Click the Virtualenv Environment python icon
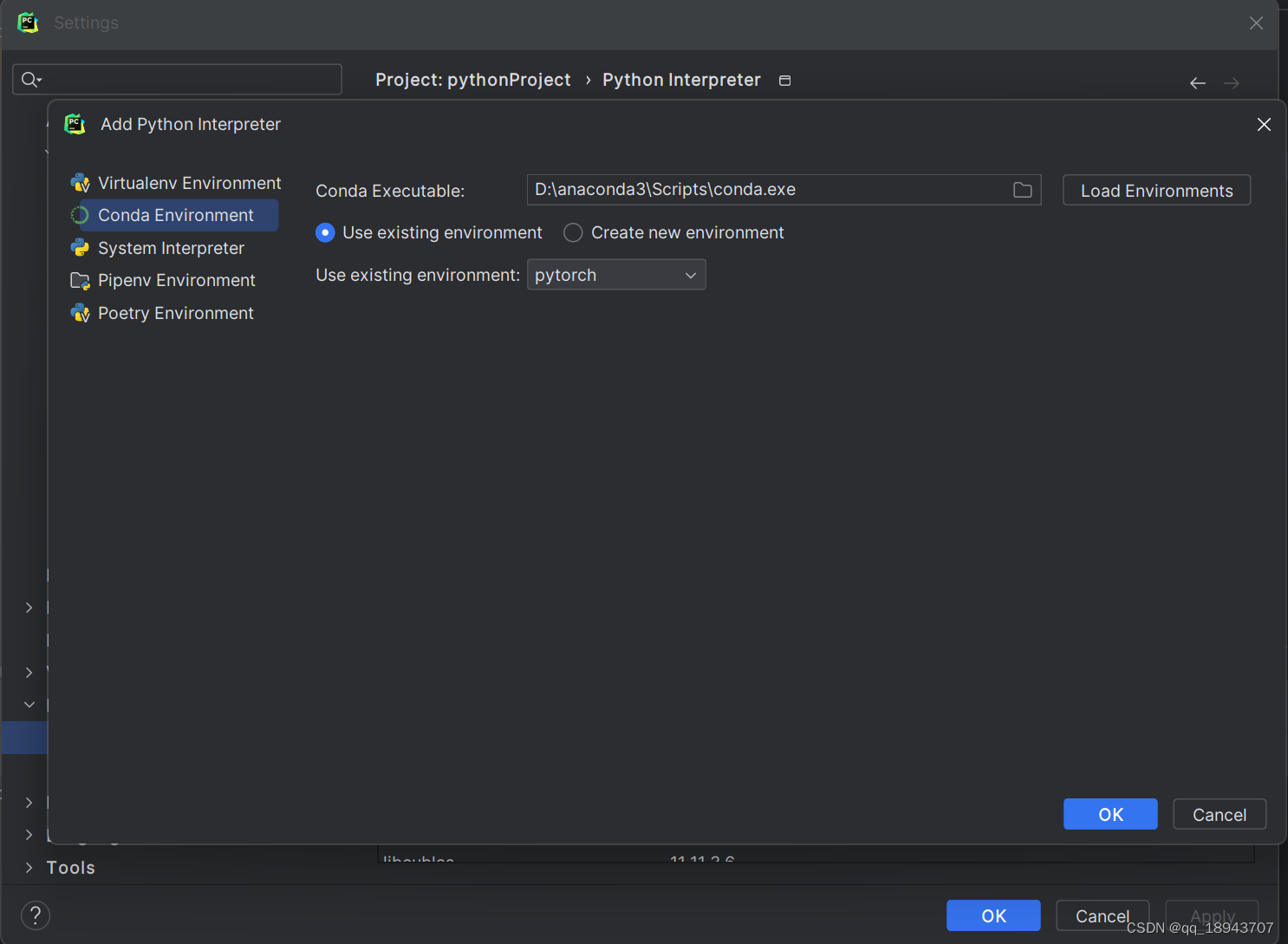 (81, 183)
